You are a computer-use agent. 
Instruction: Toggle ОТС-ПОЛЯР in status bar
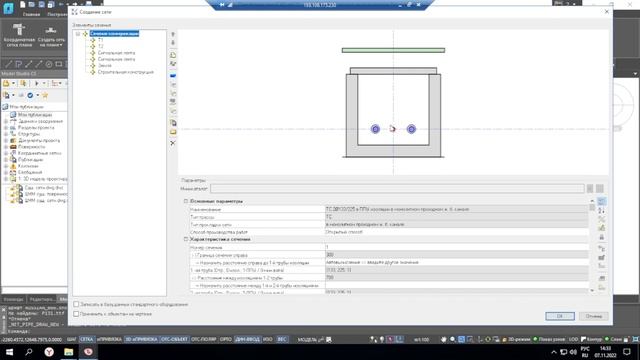204,339
